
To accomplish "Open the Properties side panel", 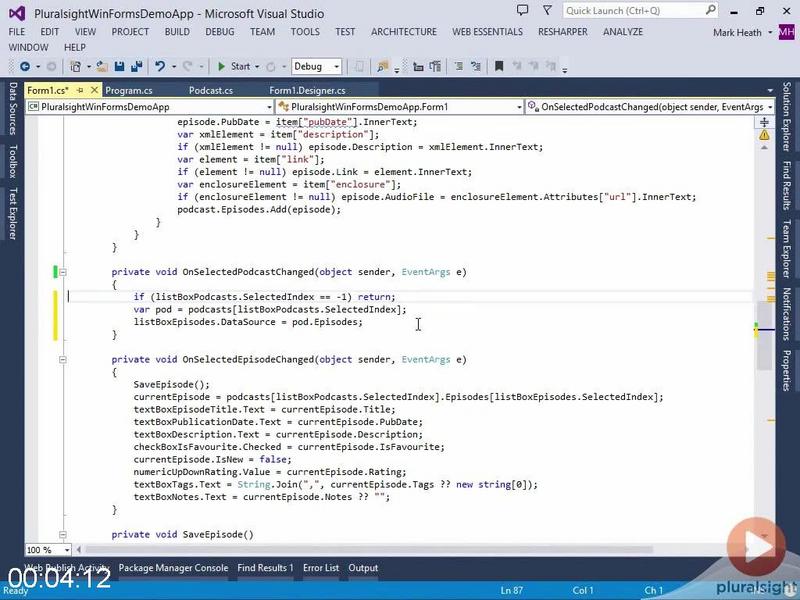I will (786, 370).
